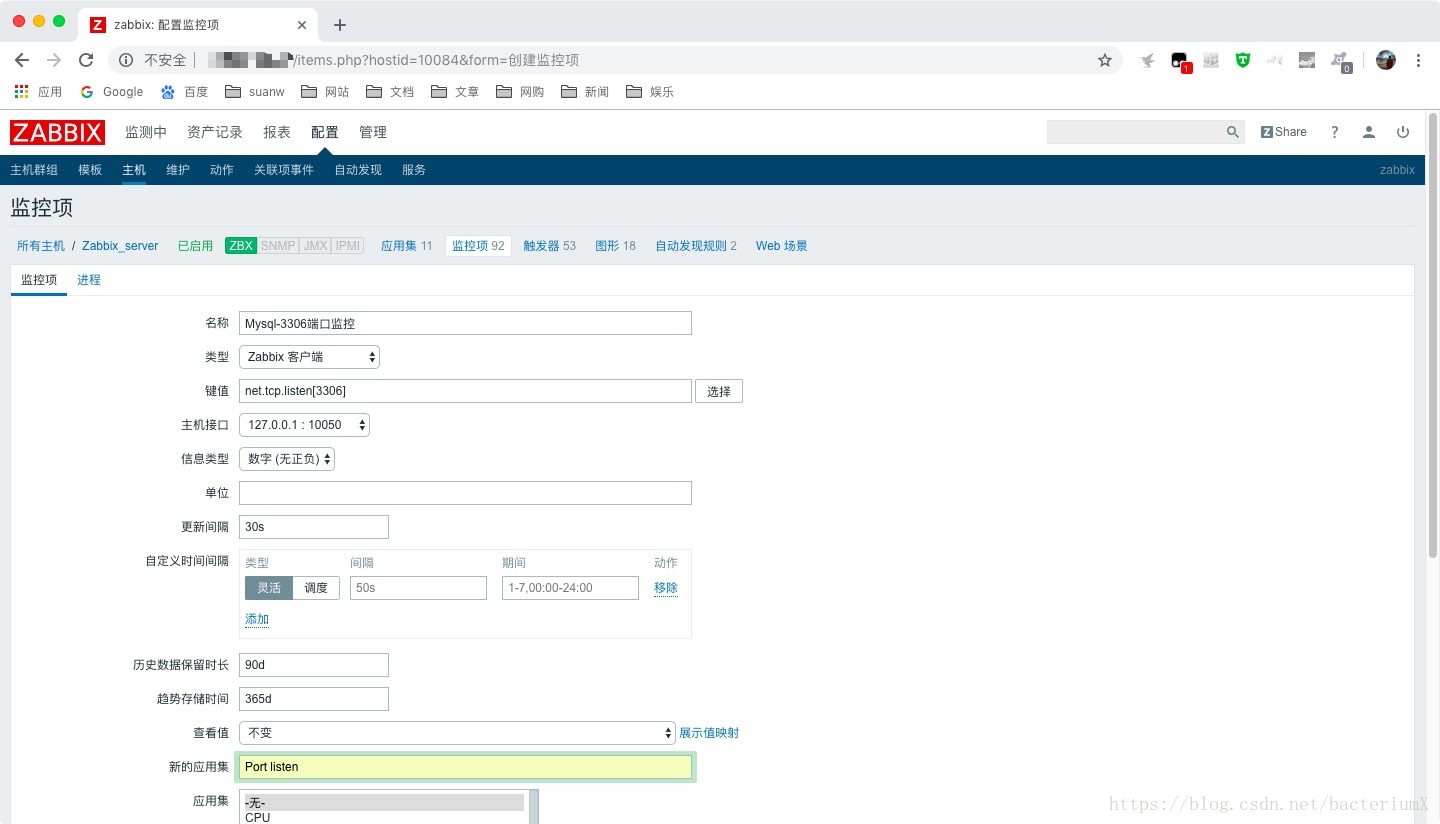Open the suanw bookmark folder

(x=255, y=91)
